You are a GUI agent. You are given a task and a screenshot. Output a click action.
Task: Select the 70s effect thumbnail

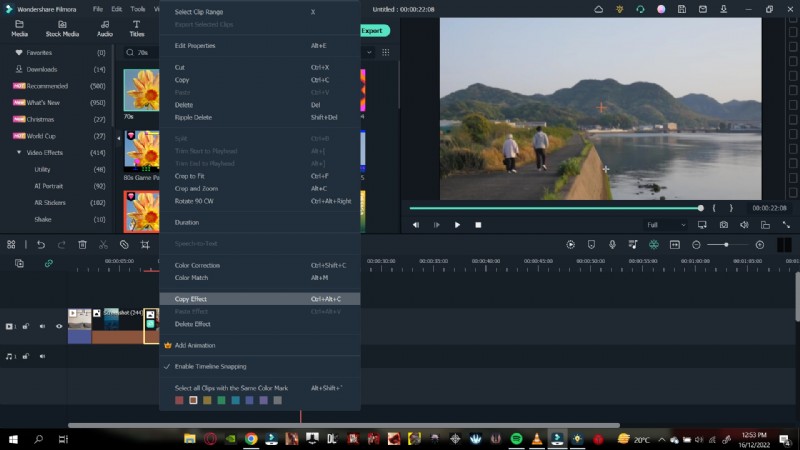pos(141,90)
